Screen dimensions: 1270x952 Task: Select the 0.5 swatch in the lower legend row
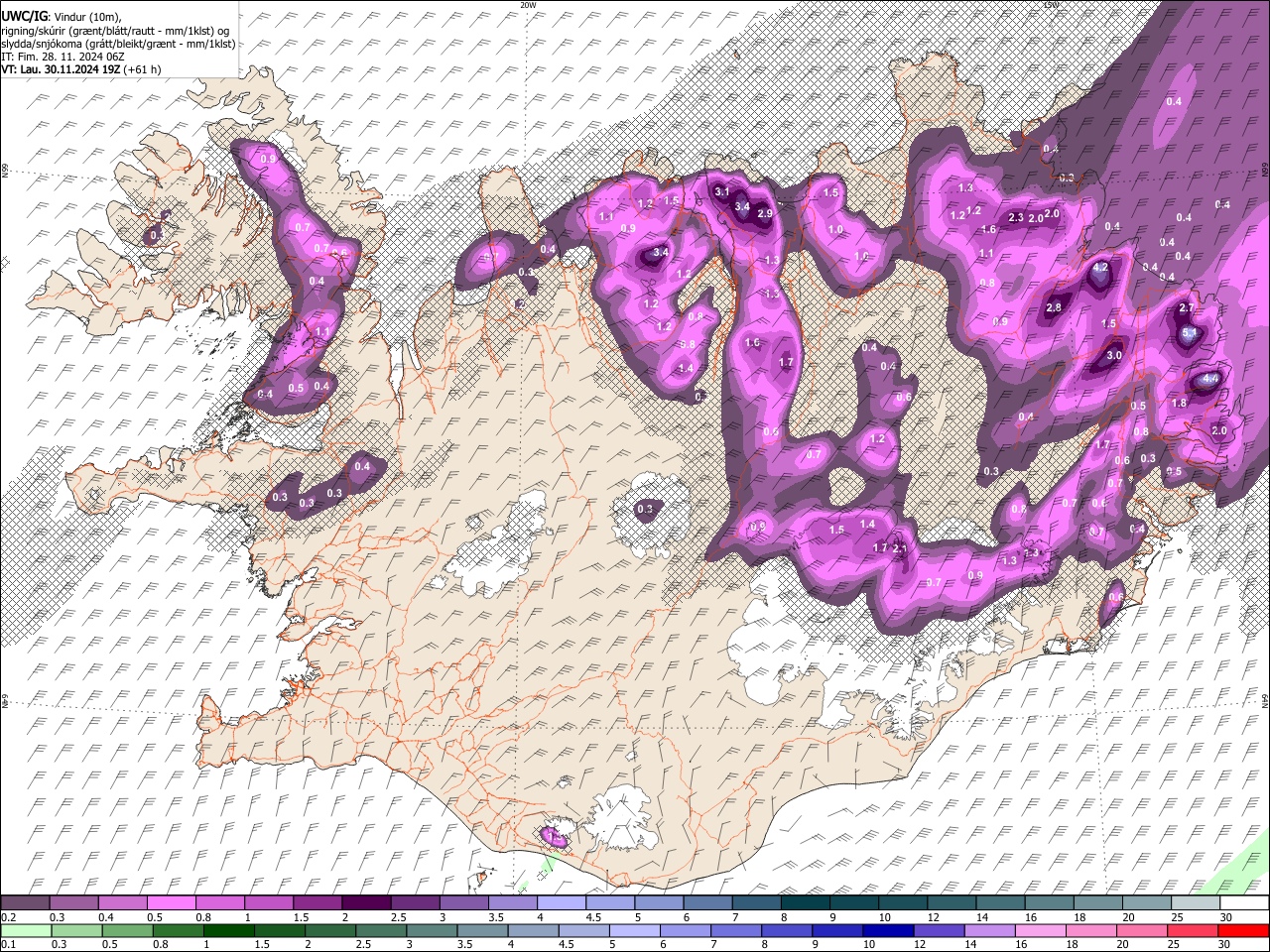(127, 931)
